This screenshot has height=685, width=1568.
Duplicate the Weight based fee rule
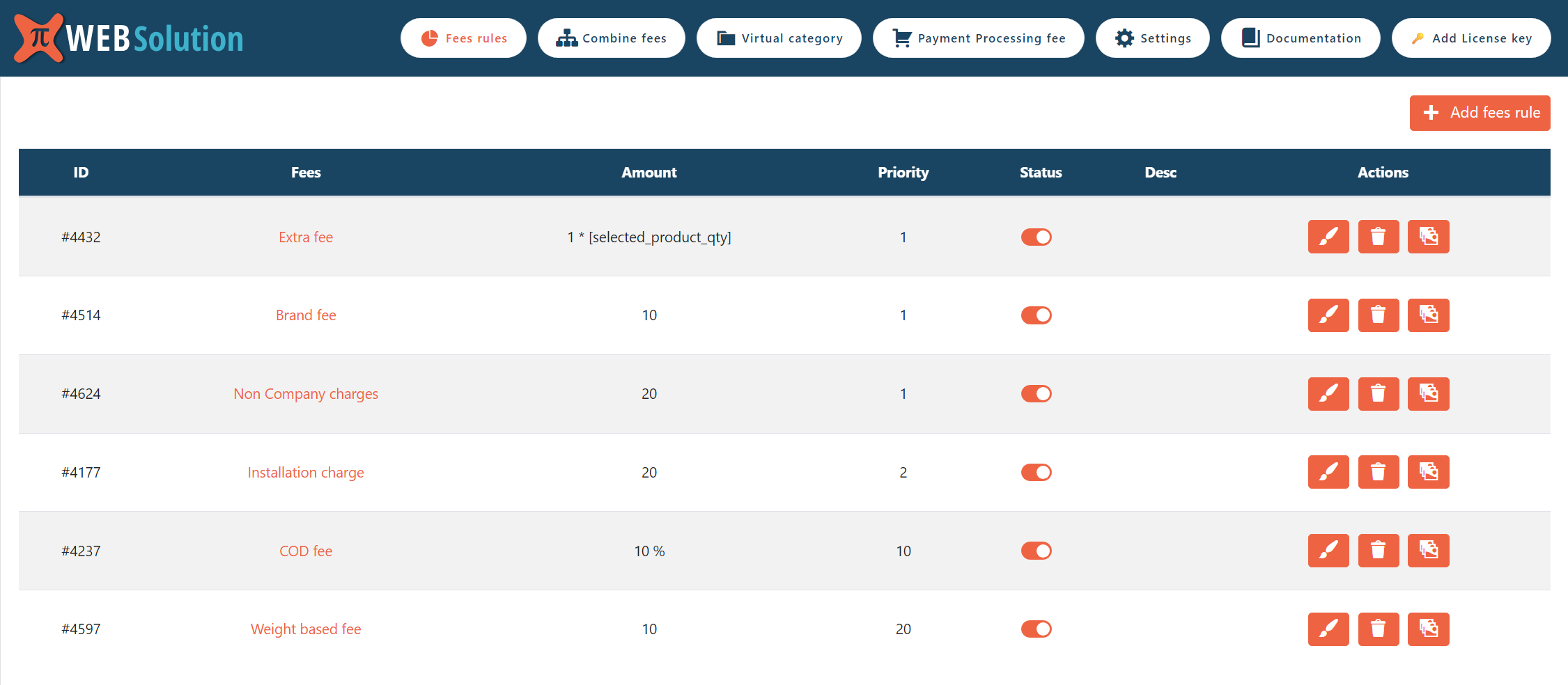(x=1428, y=629)
